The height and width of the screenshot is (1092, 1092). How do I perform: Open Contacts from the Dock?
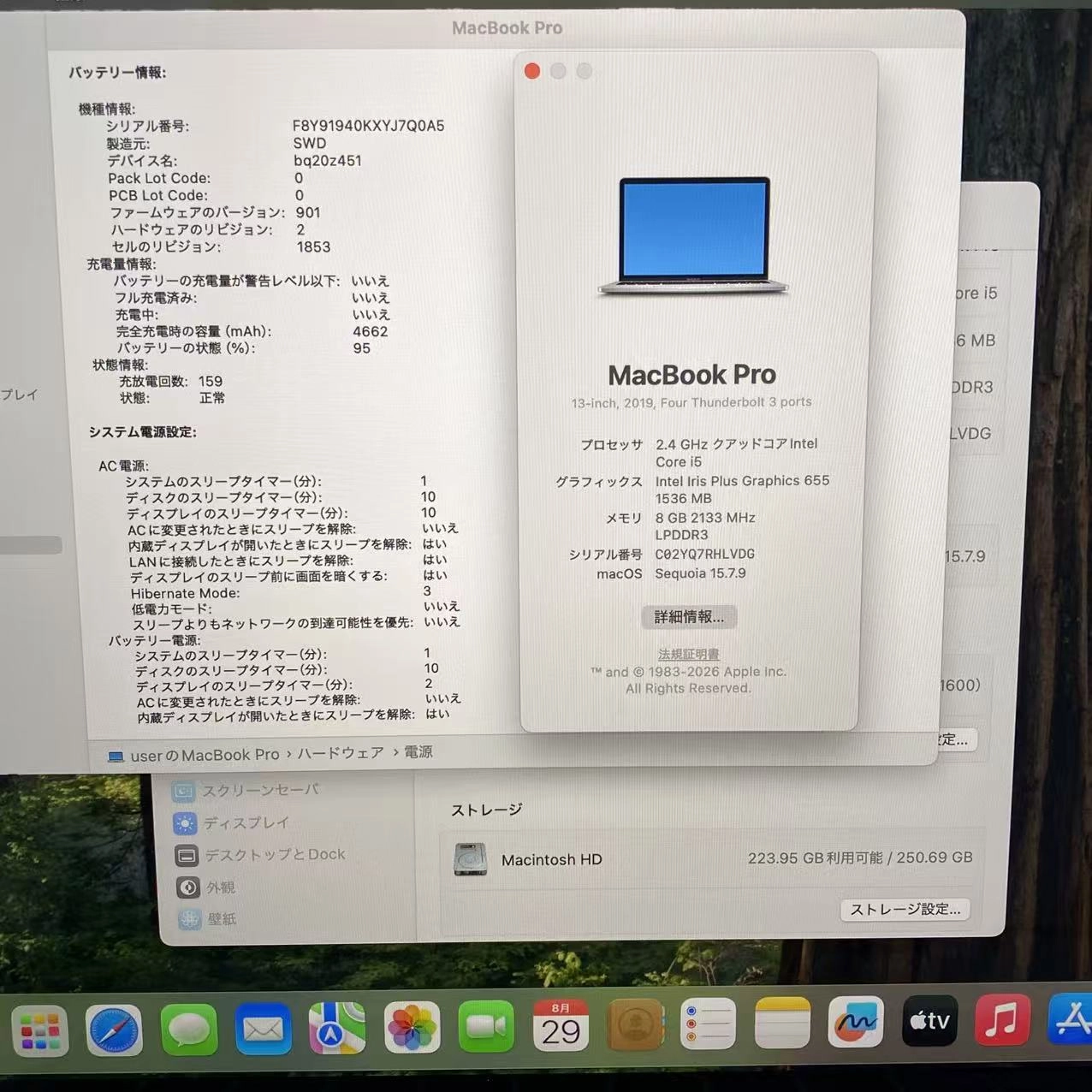pos(635,1024)
